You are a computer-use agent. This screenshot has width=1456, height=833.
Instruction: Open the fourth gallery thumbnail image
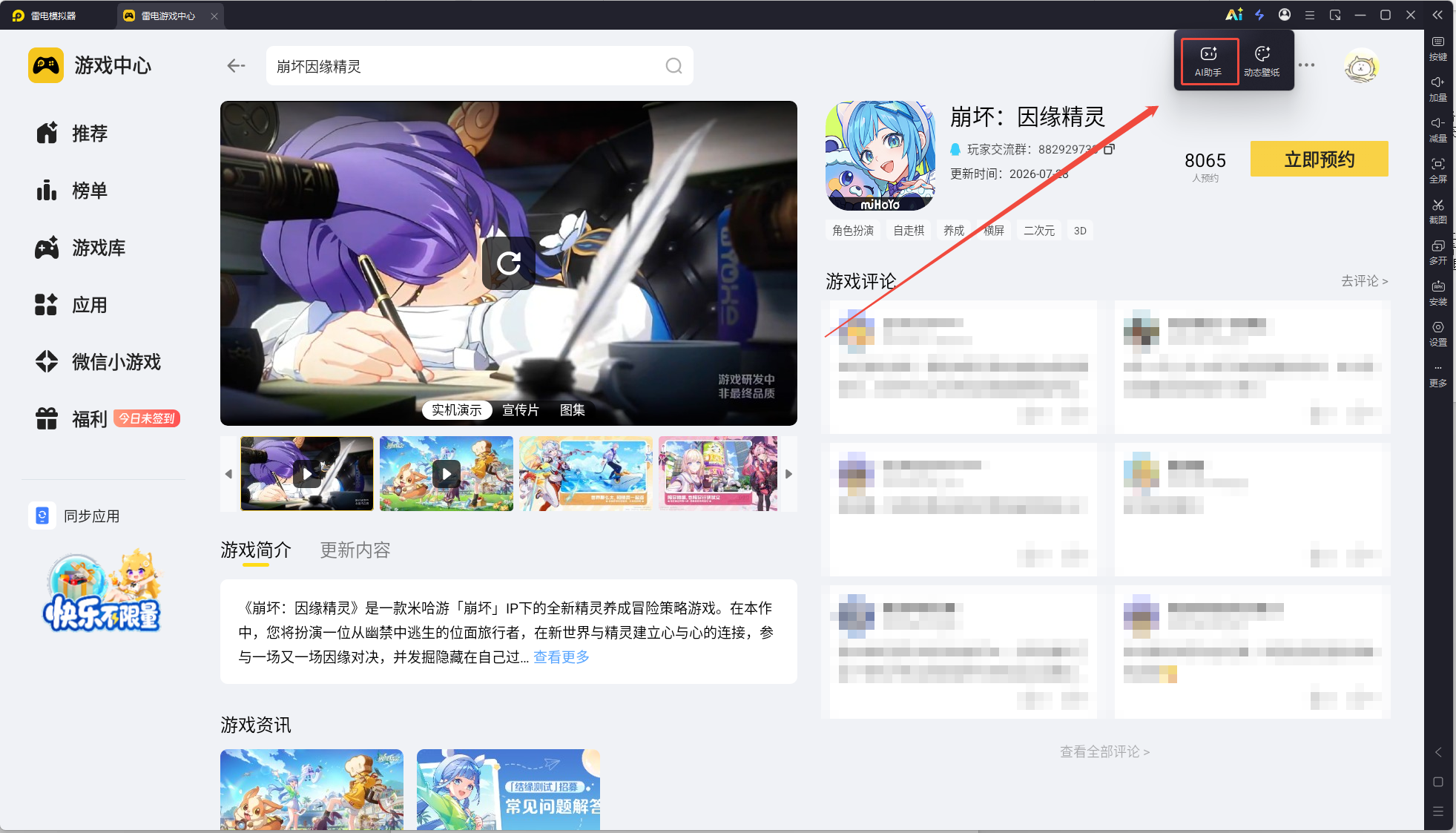718,473
